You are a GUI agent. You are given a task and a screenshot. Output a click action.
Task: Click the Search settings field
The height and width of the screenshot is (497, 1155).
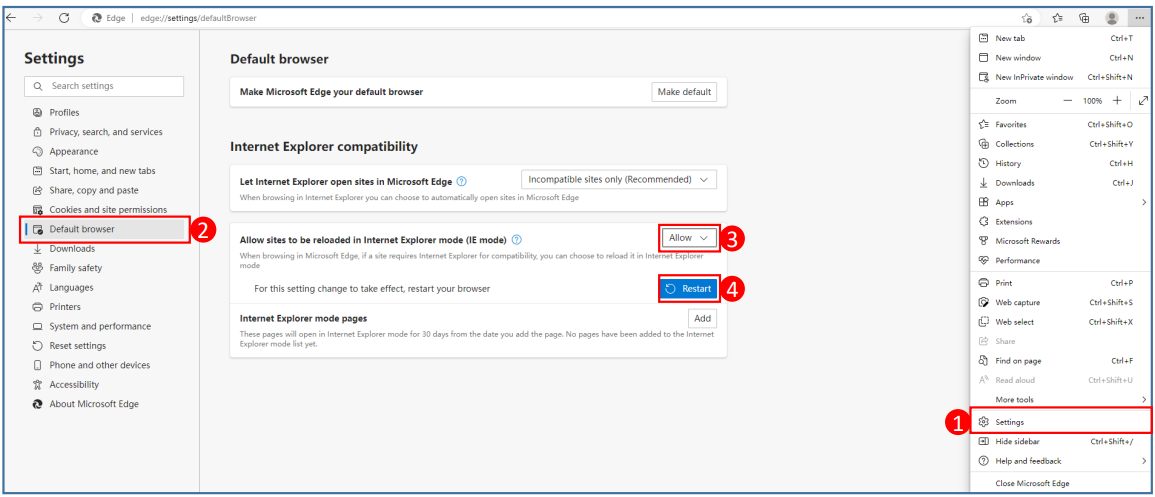coord(104,86)
